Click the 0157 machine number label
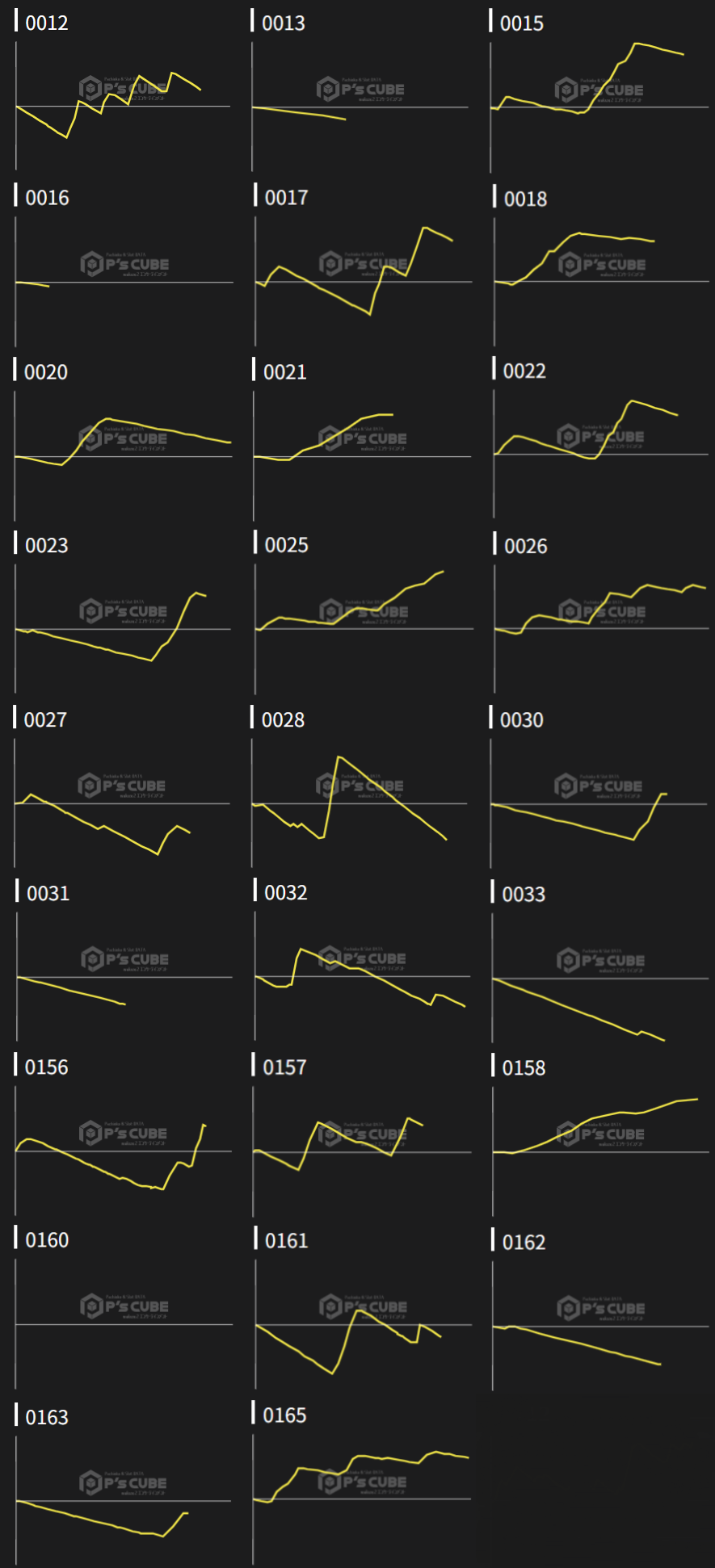The image size is (715, 1568). pyautogui.click(x=284, y=1067)
